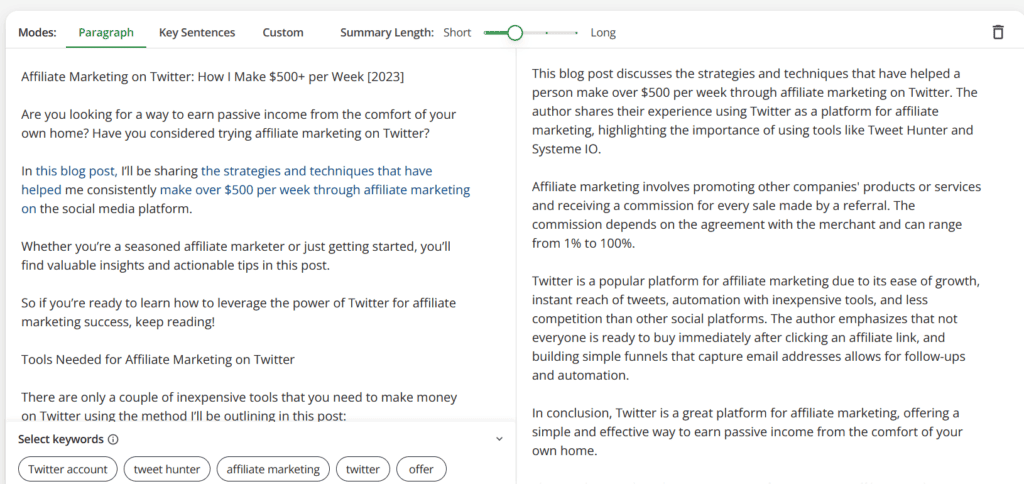This screenshot has height=484, width=1024.
Task: Click the Summary Length slider handle
Action: (x=515, y=33)
